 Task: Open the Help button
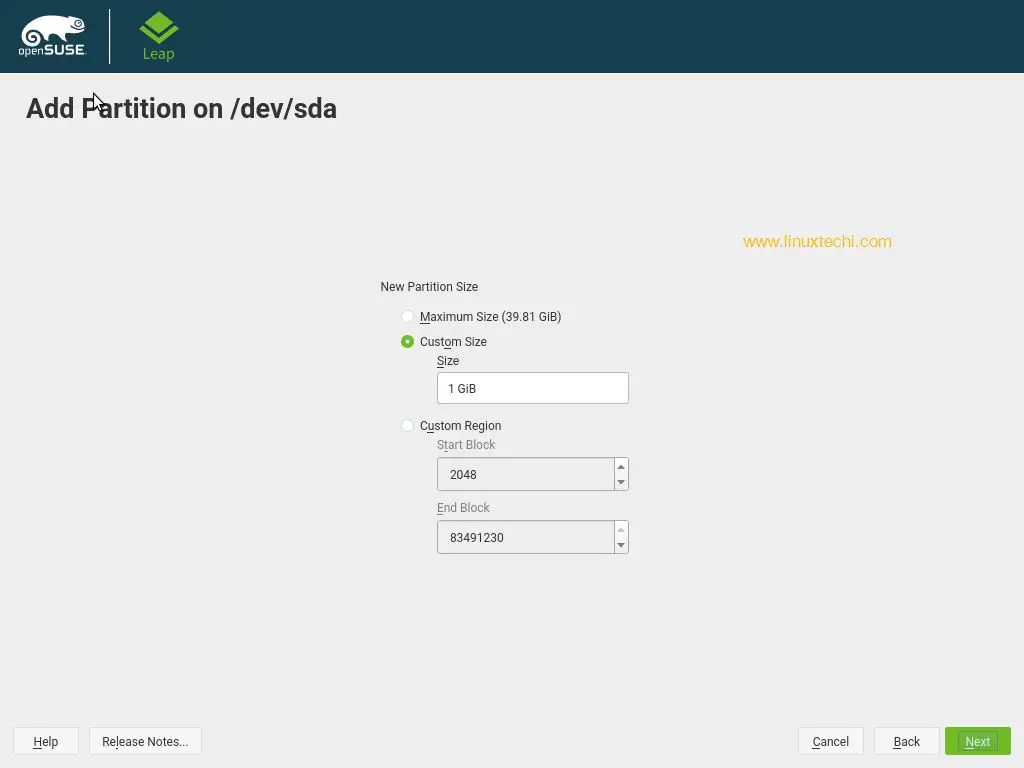coord(46,741)
